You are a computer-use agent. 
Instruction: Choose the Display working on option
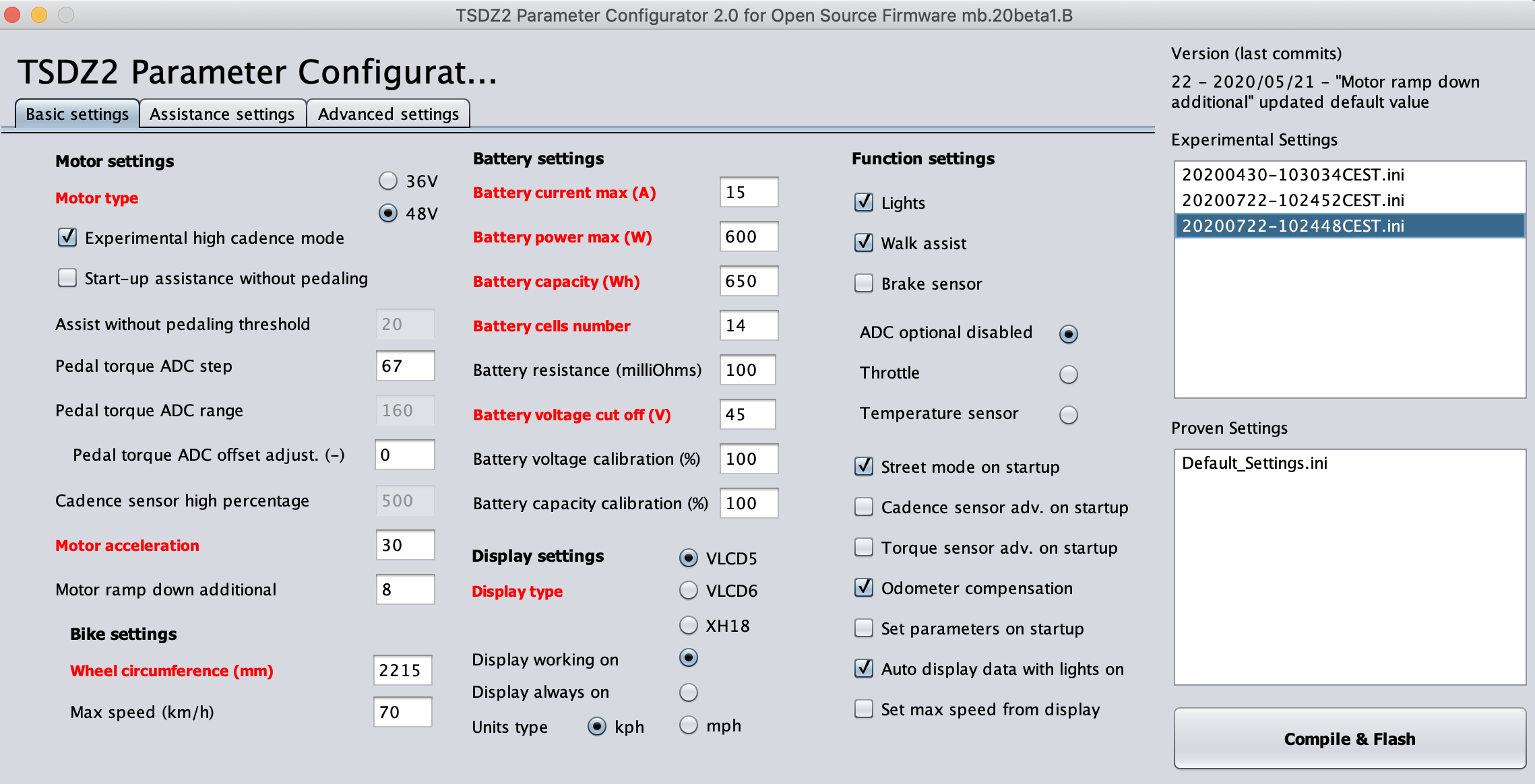(689, 657)
